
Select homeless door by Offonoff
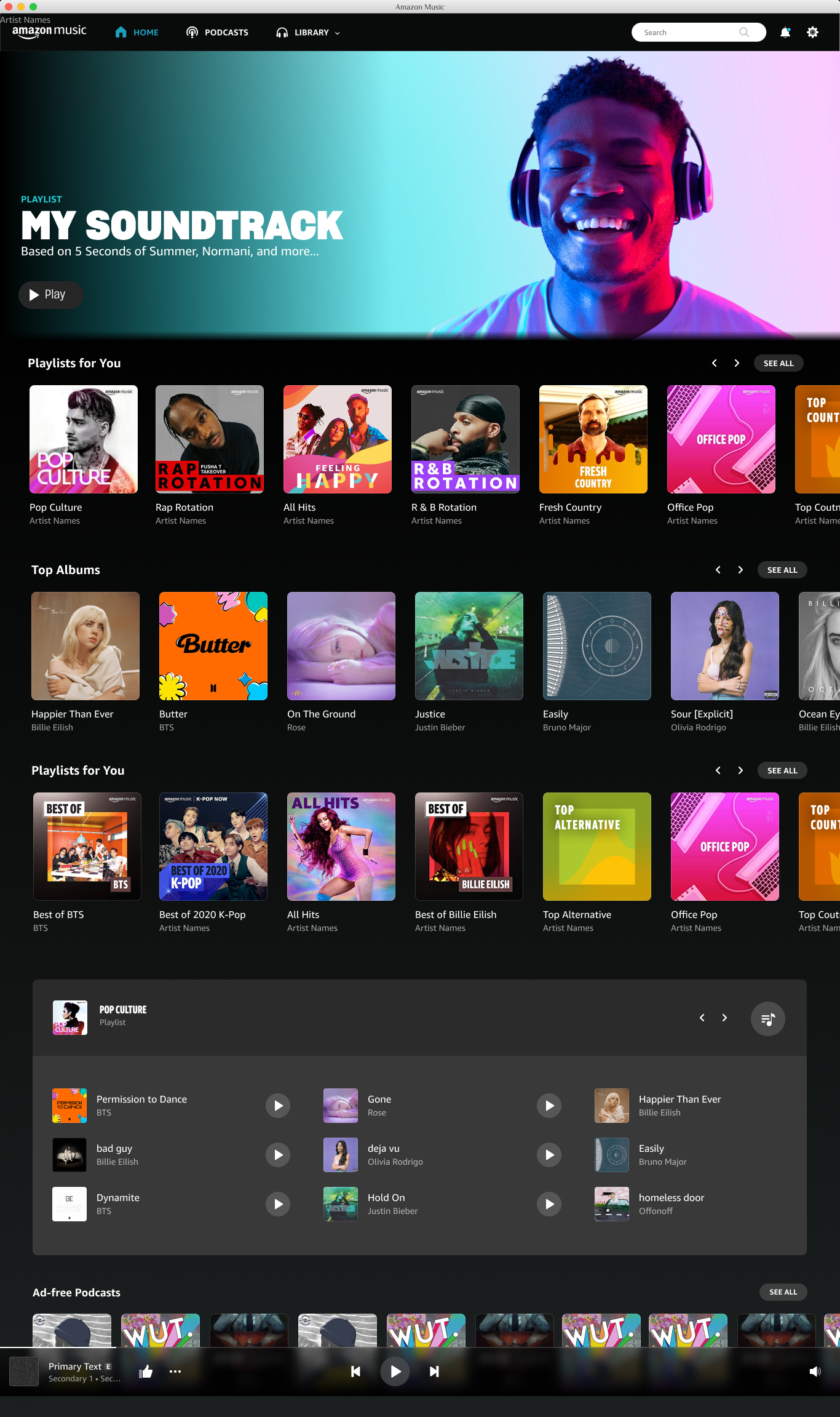click(x=691, y=1204)
